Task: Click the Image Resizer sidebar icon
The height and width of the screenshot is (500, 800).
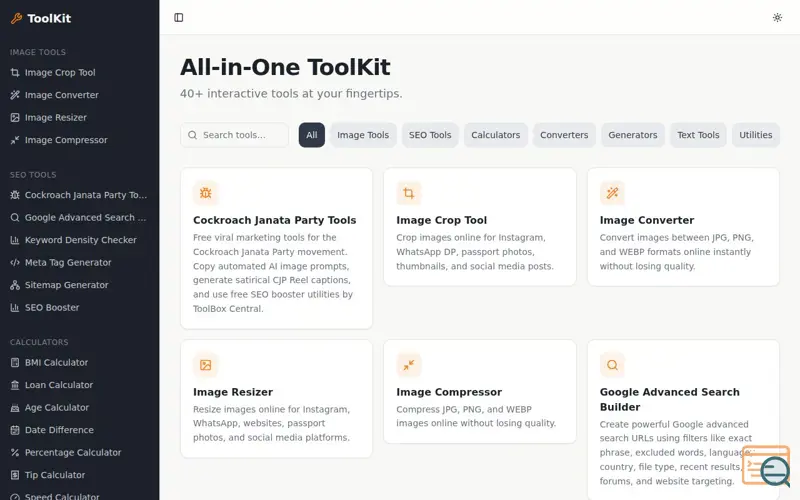Action: coord(15,117)
